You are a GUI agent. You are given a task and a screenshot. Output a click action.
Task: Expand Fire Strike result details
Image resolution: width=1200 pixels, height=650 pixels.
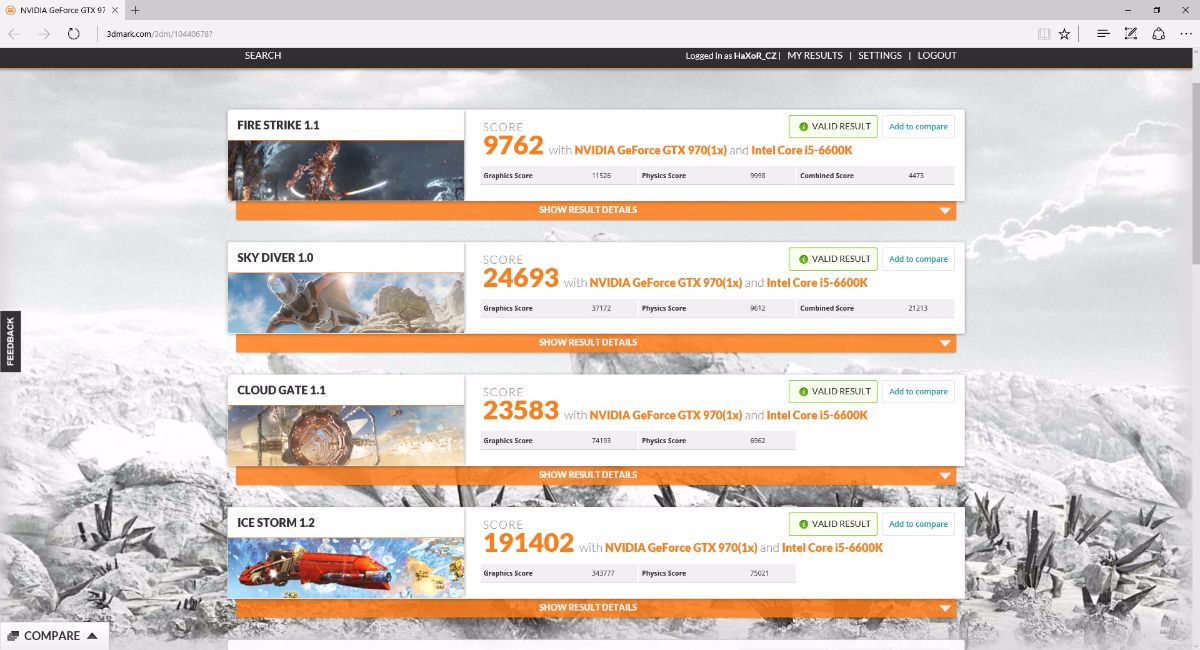[595, 210]
